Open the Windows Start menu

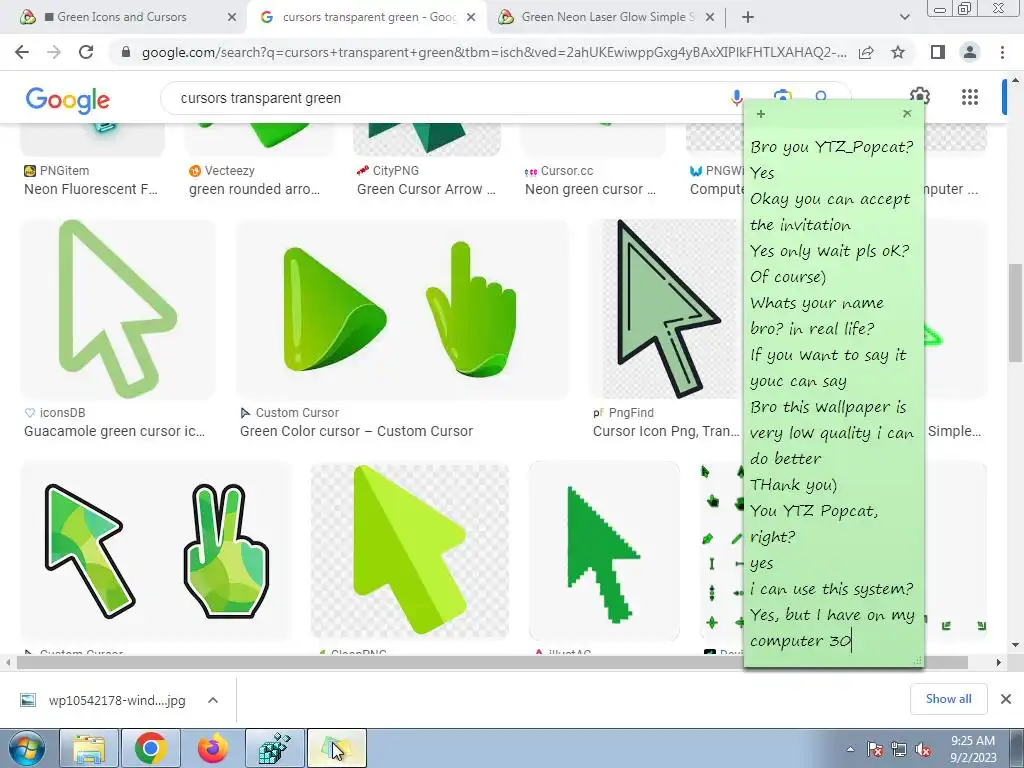[x=26, y=748]
